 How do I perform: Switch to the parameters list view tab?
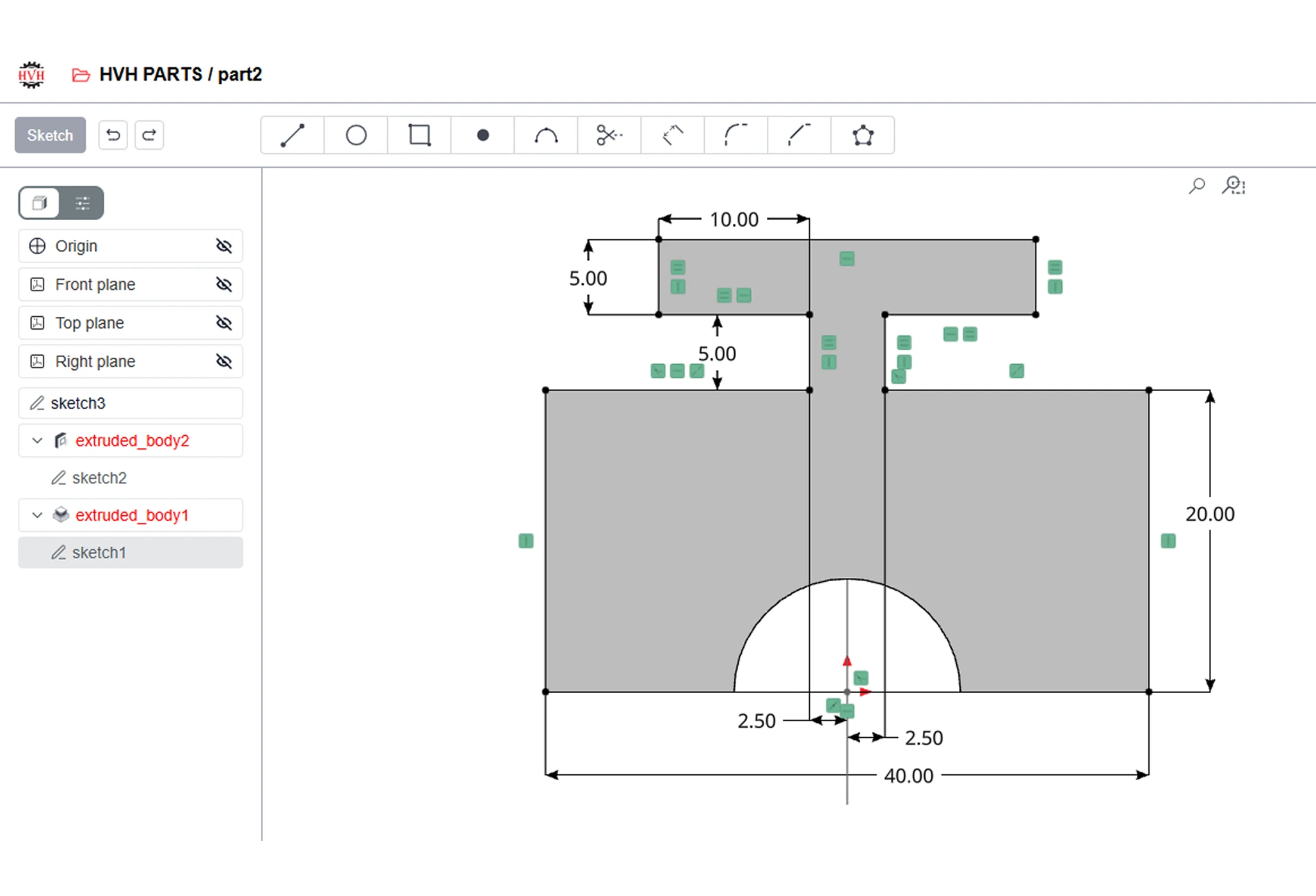tap(82, 203)
